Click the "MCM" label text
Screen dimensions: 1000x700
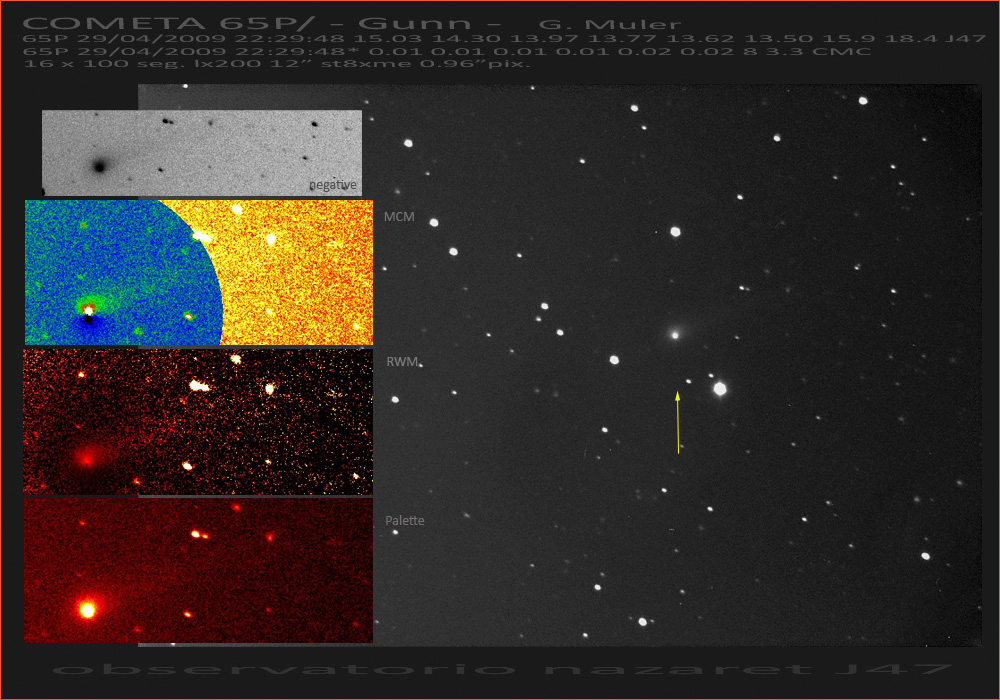tap(398, 217)
